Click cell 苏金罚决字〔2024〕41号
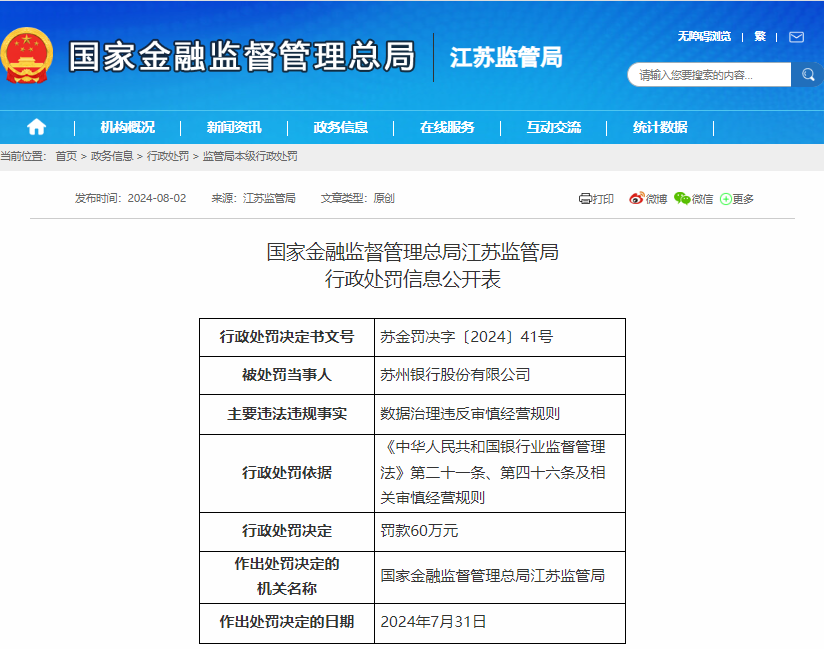This screenshot has width=824, height=649. click(500, 337)
